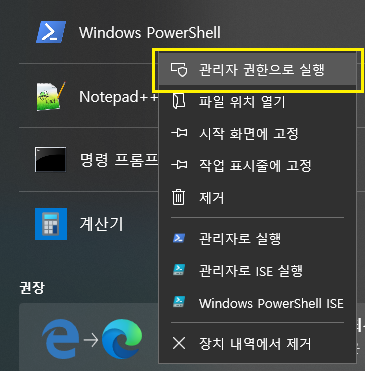Click the icon beside Windows PowerShell ISE
The height and width of the screenshot is (371, 365).
click(x=179, y=302)
